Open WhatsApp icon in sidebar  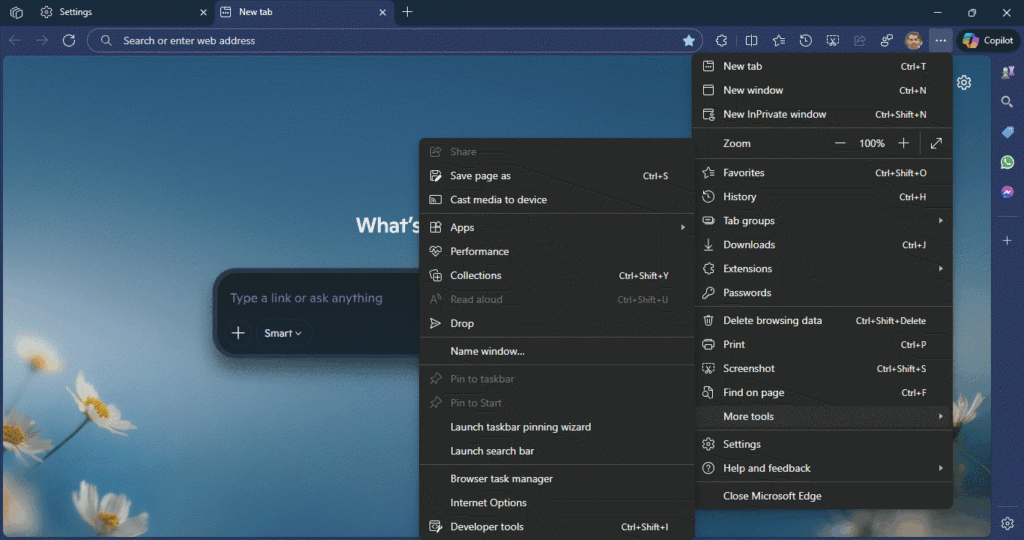pos(1007,162)
